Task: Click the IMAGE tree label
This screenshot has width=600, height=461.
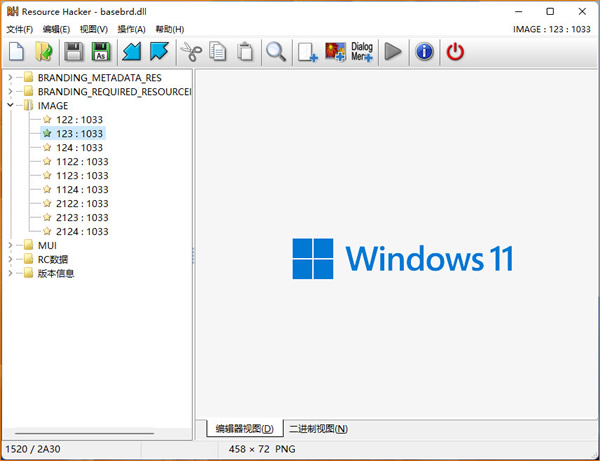Action: pos(53,106)
